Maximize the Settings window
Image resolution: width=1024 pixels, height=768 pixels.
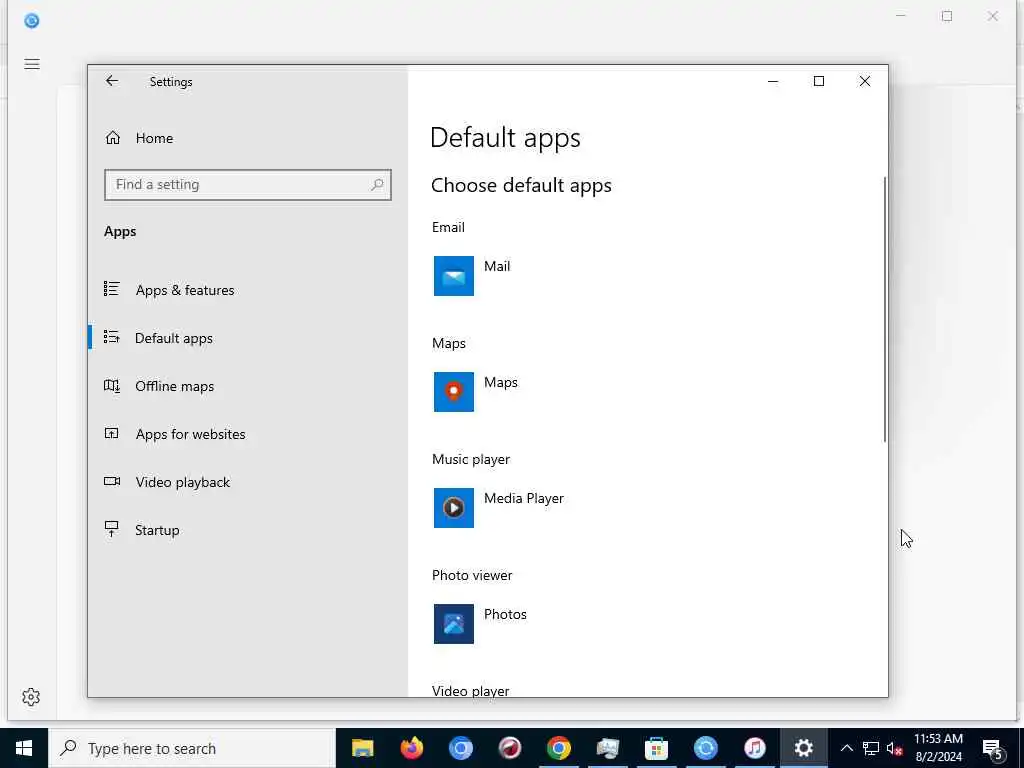point(818,81)
